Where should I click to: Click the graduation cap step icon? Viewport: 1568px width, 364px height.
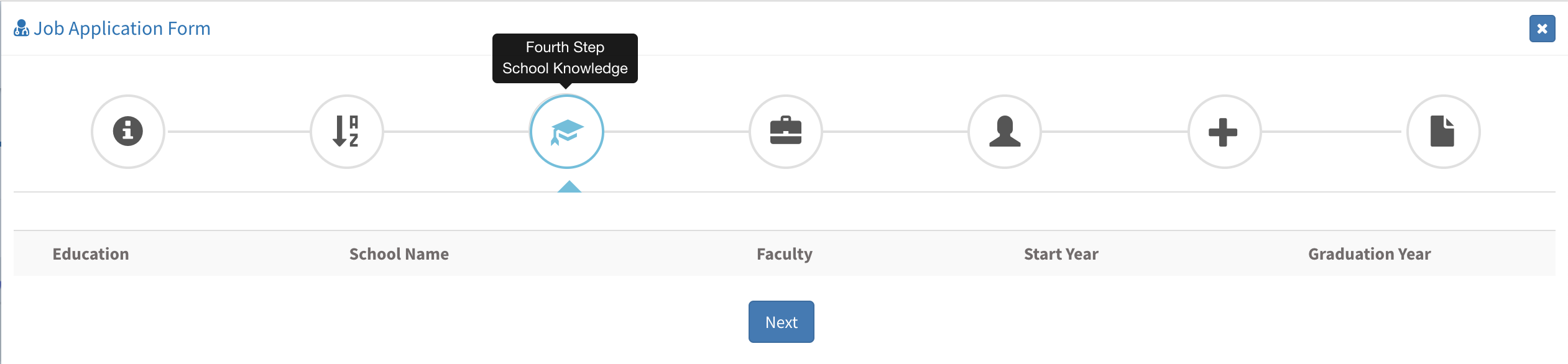coord(566,132)
